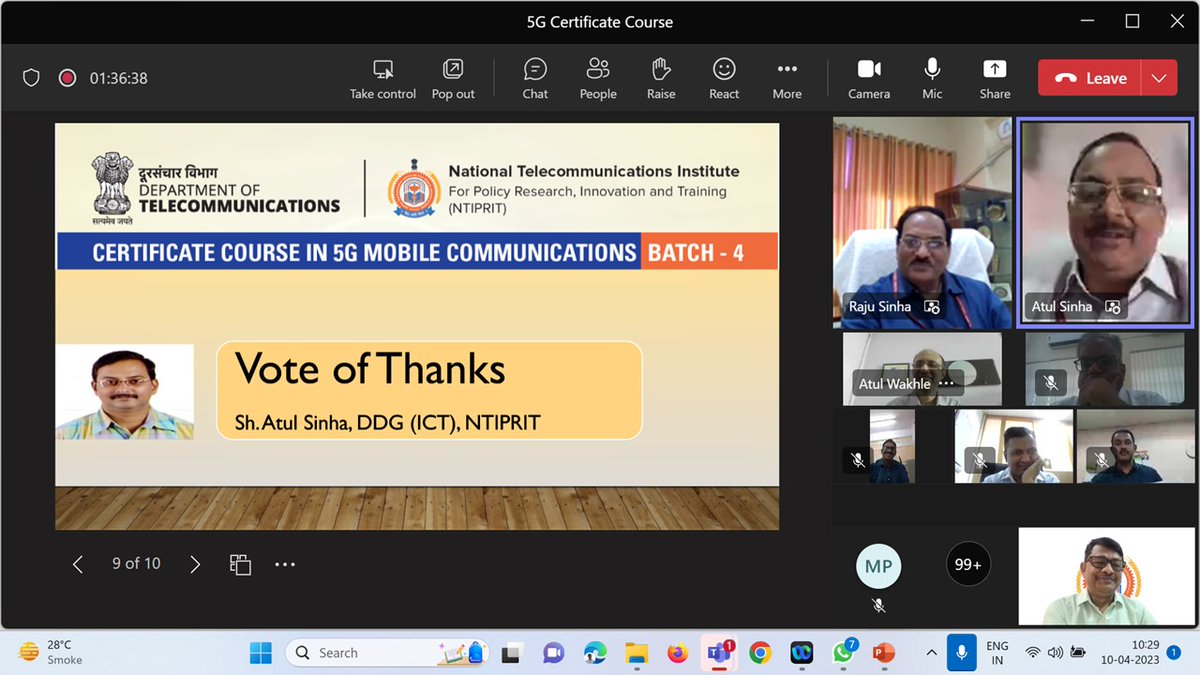The width and height of the screenshot is (1200, 675).
Task: Open the slide grid view icon
Action: pyautogui.click(x=240, y=564)
